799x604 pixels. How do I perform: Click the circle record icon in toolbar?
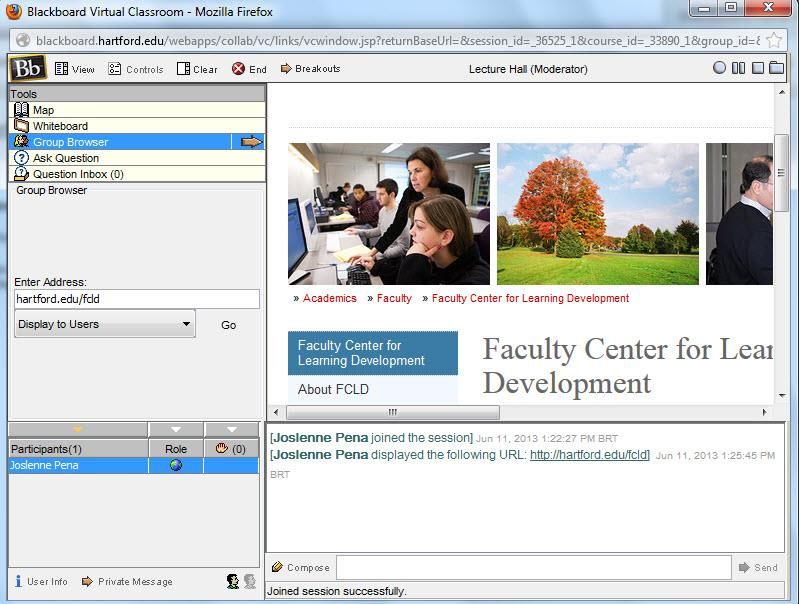coord(719,68)
